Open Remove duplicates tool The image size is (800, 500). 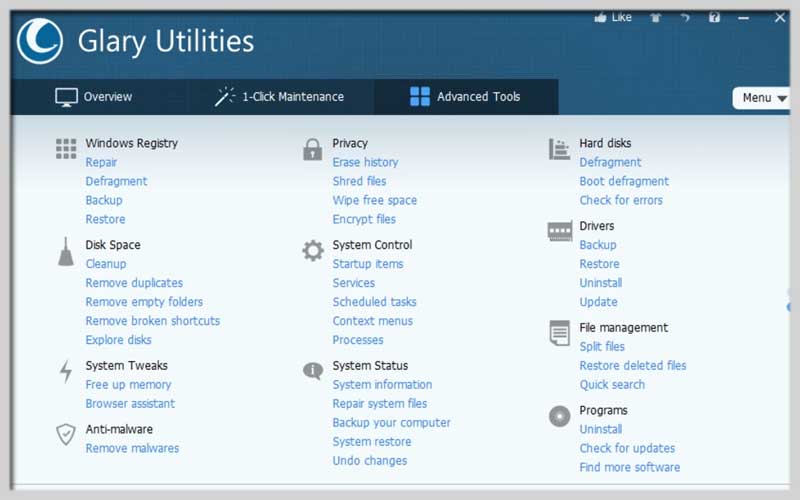(134, 283)
